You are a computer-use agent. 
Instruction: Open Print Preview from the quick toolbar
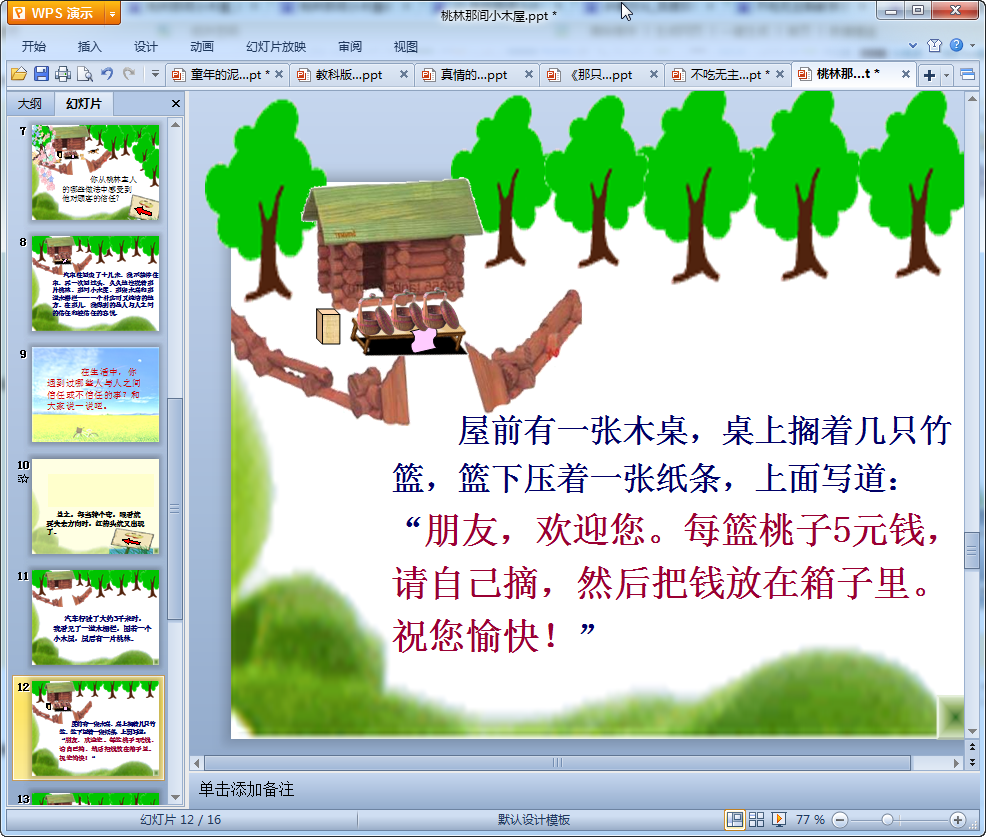pyautogui.click(x=85, y=74)
